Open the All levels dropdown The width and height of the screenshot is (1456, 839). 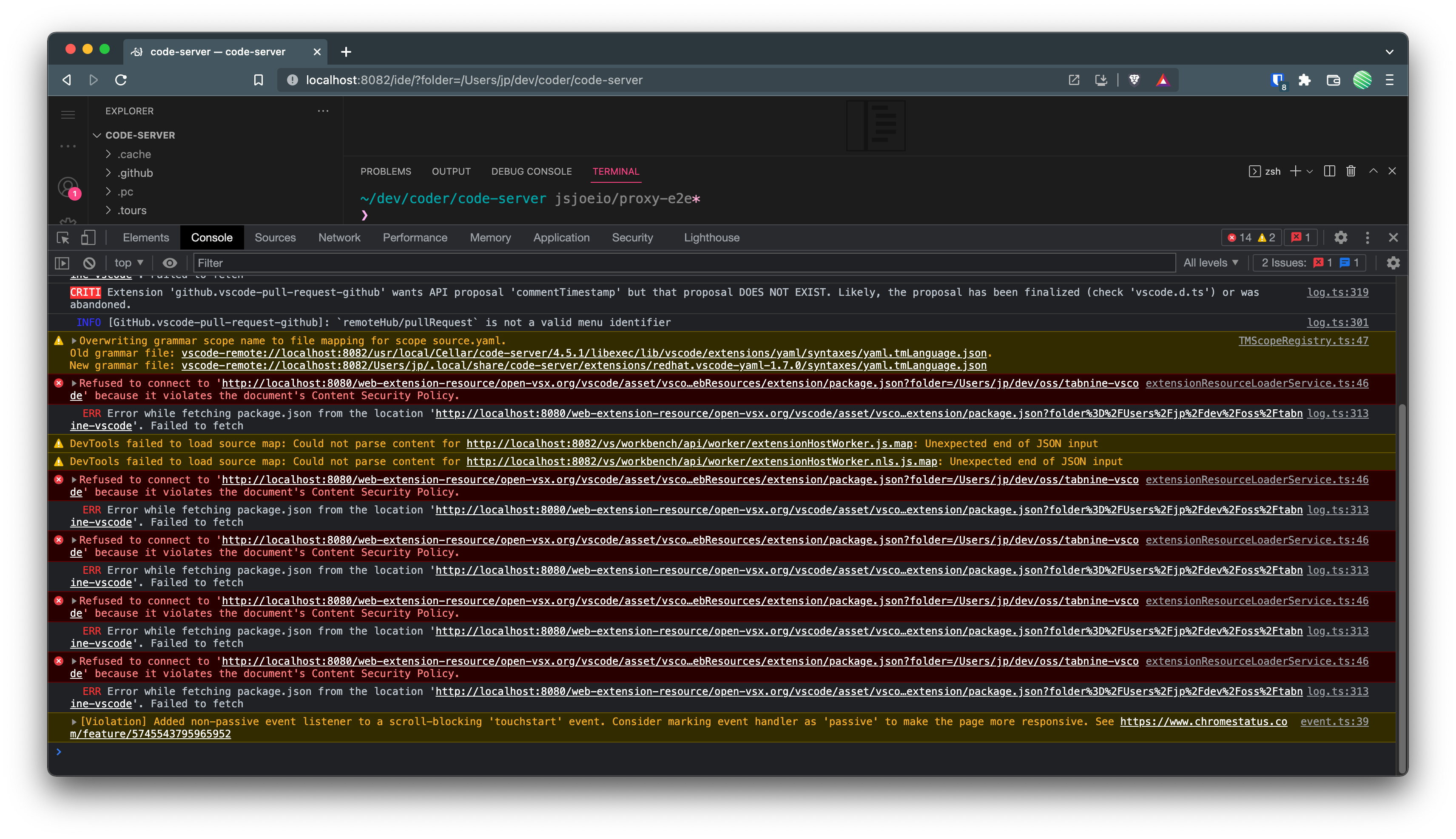pos(1211,263)
